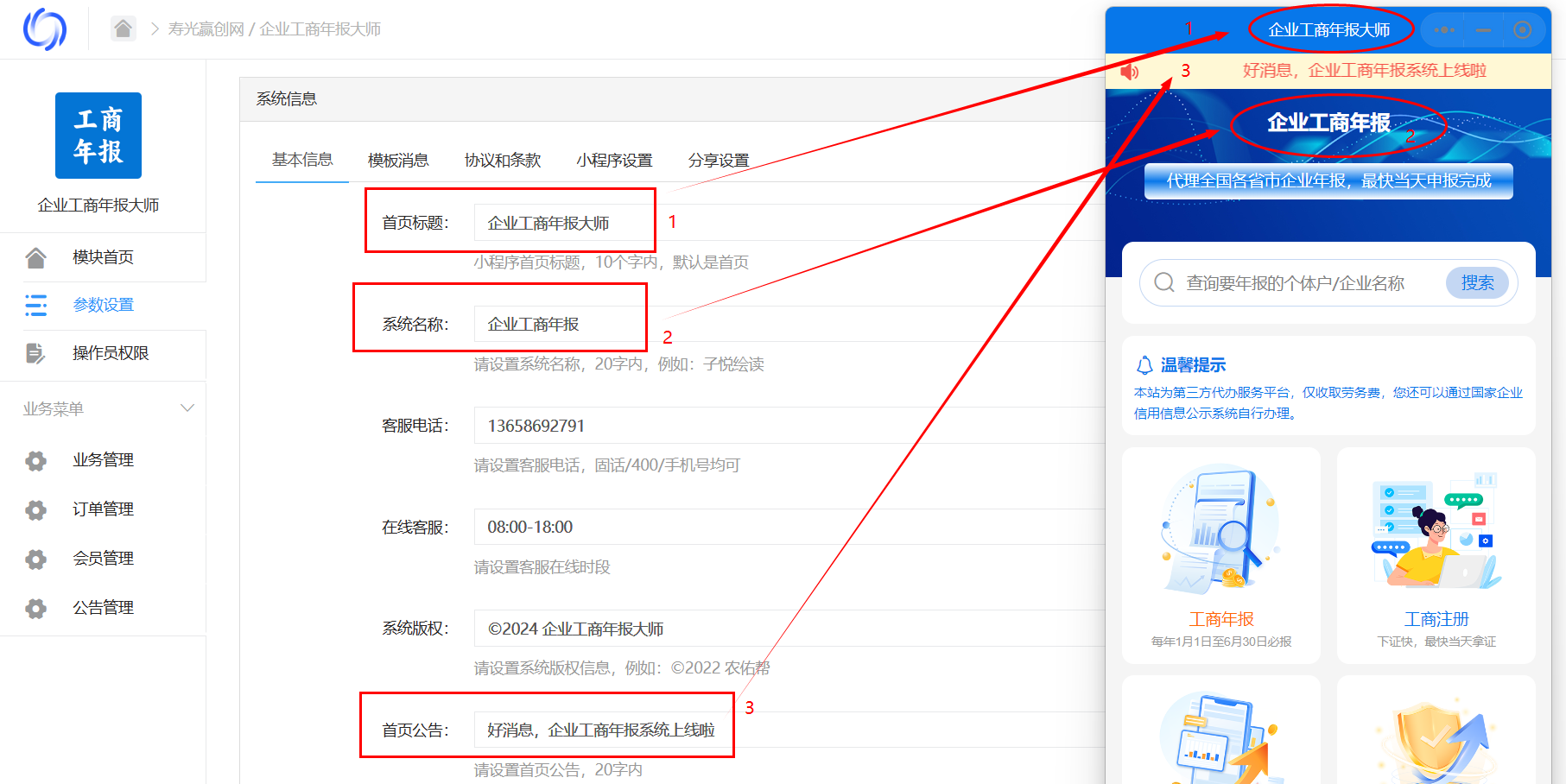
Task: Click hint text 请设置首页公告，20字内
Action: pos(558,770)
